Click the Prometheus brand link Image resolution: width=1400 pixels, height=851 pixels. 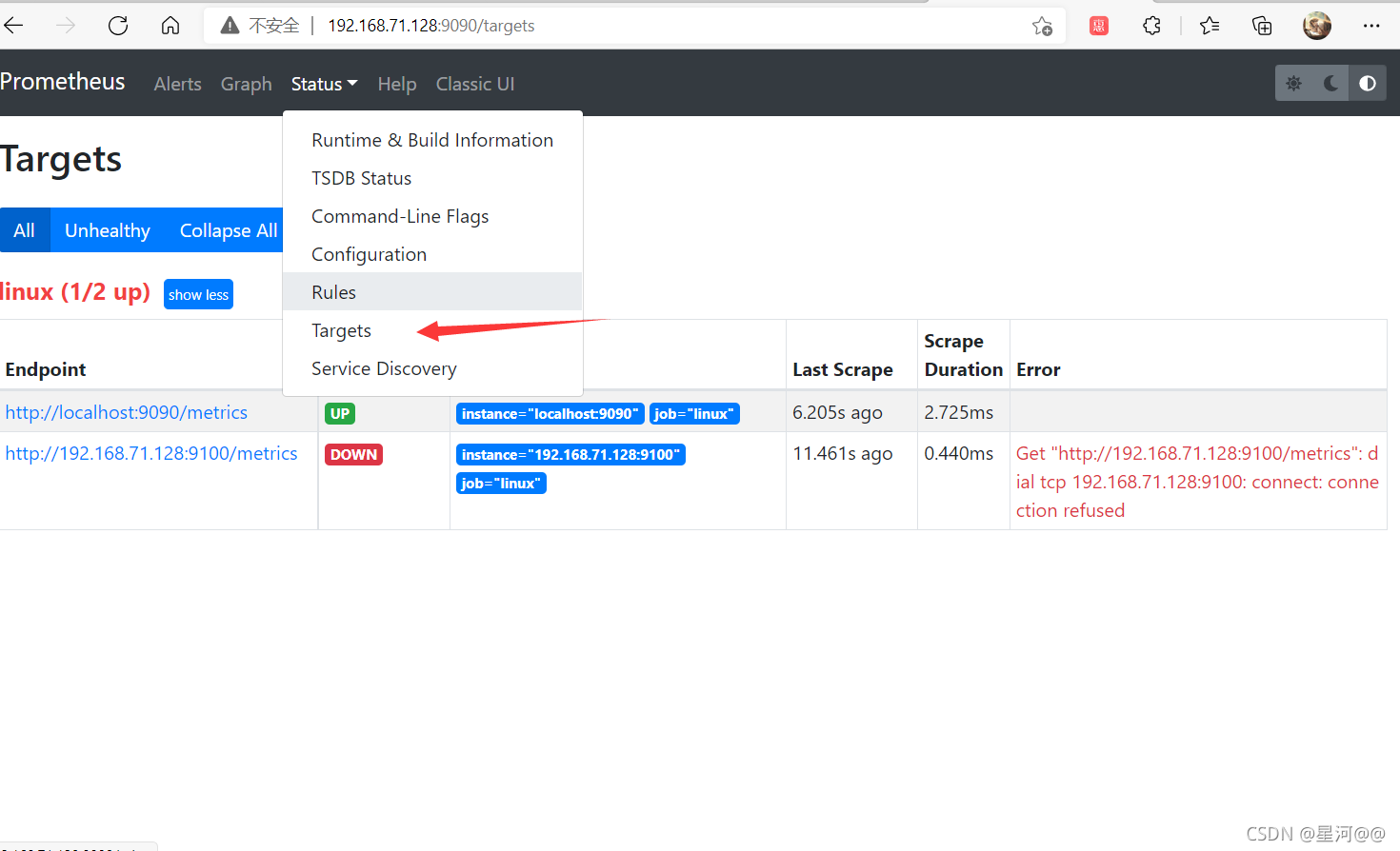pyautogui.click(x=62, y=82)
